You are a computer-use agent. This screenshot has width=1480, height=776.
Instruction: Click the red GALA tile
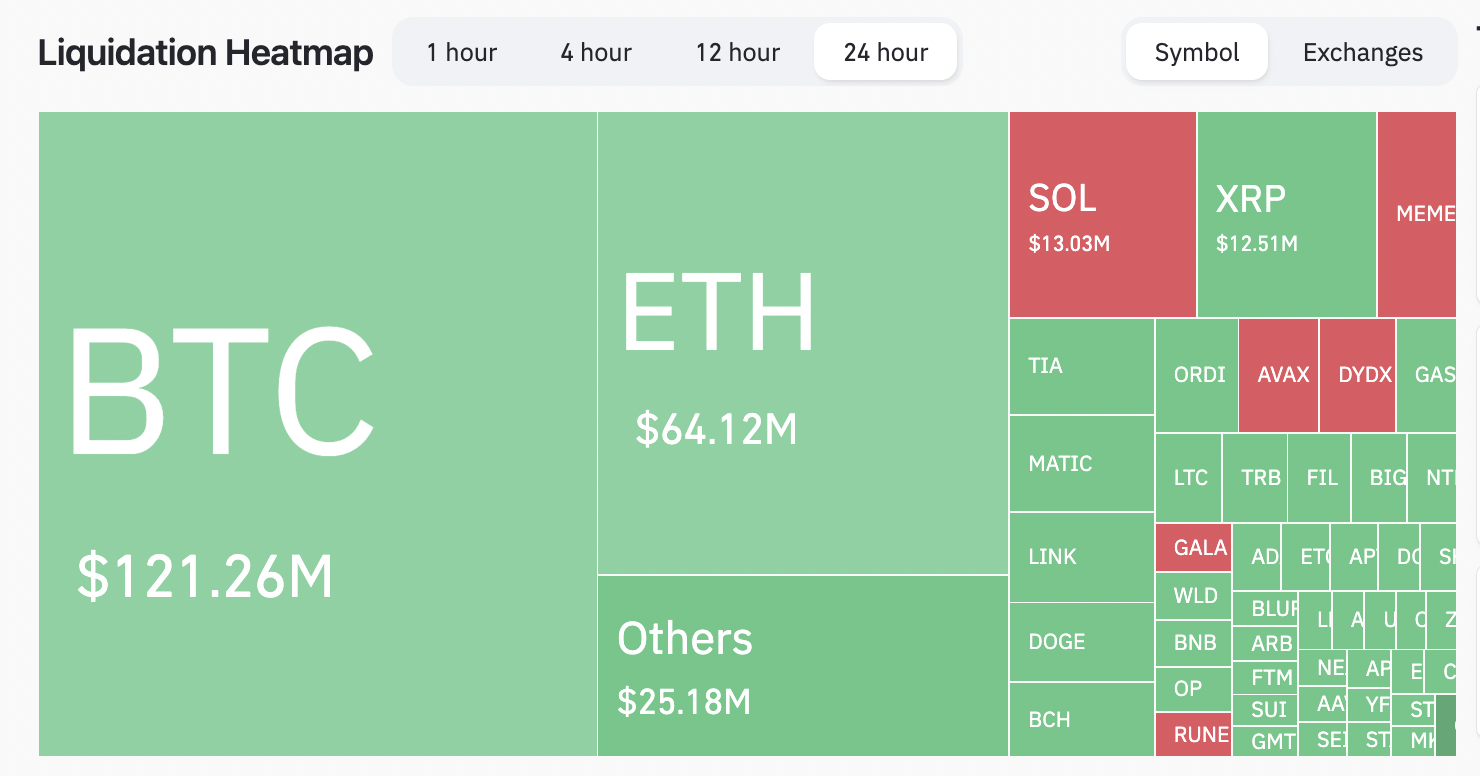point(1193,548)
